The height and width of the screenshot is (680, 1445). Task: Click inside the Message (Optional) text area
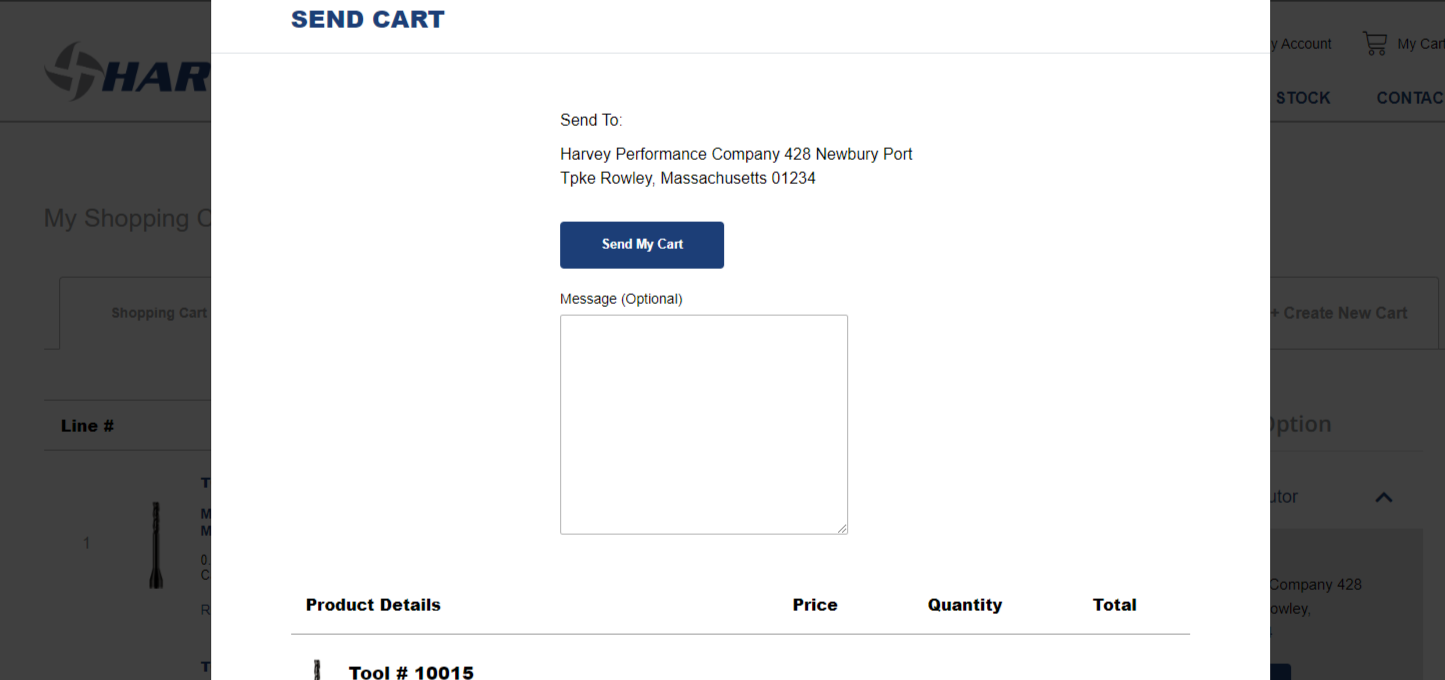[x=703, y=424]
